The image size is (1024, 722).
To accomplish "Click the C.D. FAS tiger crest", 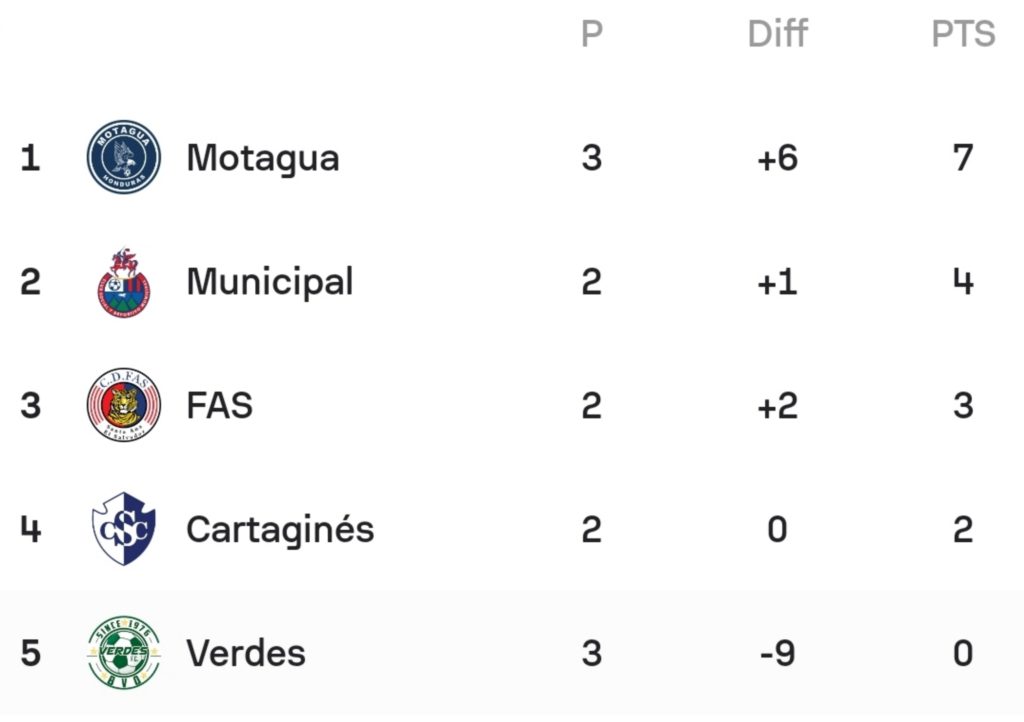I will point(123,405).
